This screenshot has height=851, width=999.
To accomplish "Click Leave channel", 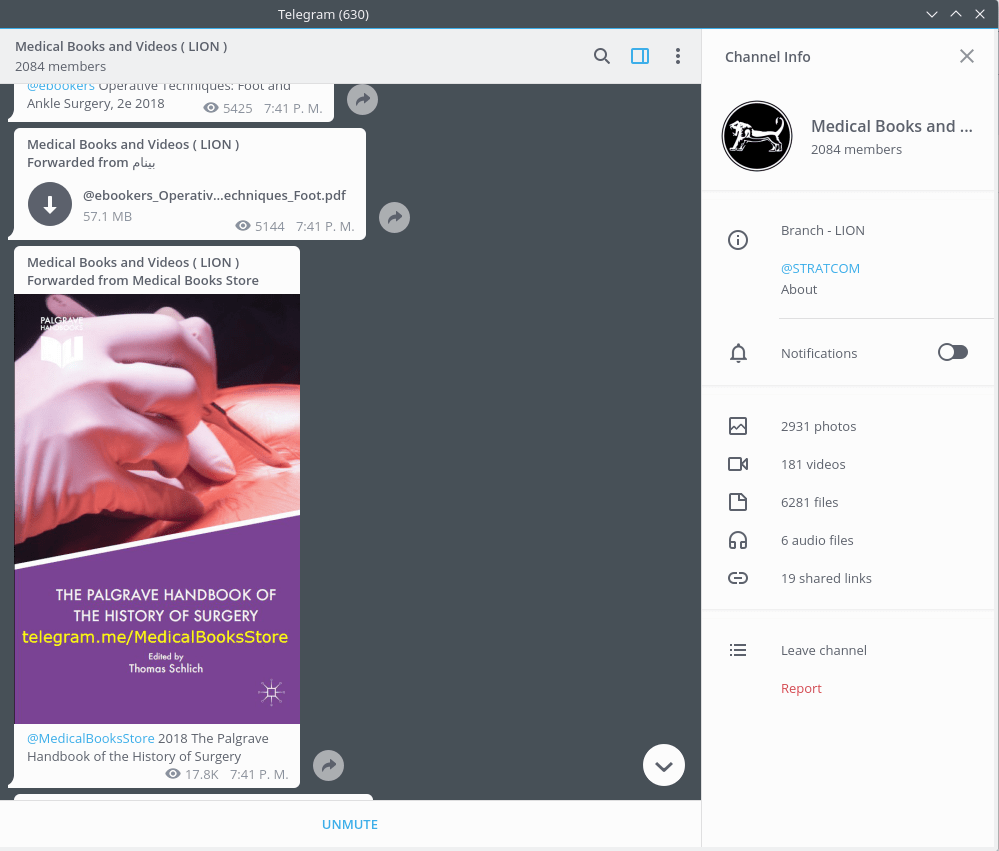I will (x=823, y=650).
